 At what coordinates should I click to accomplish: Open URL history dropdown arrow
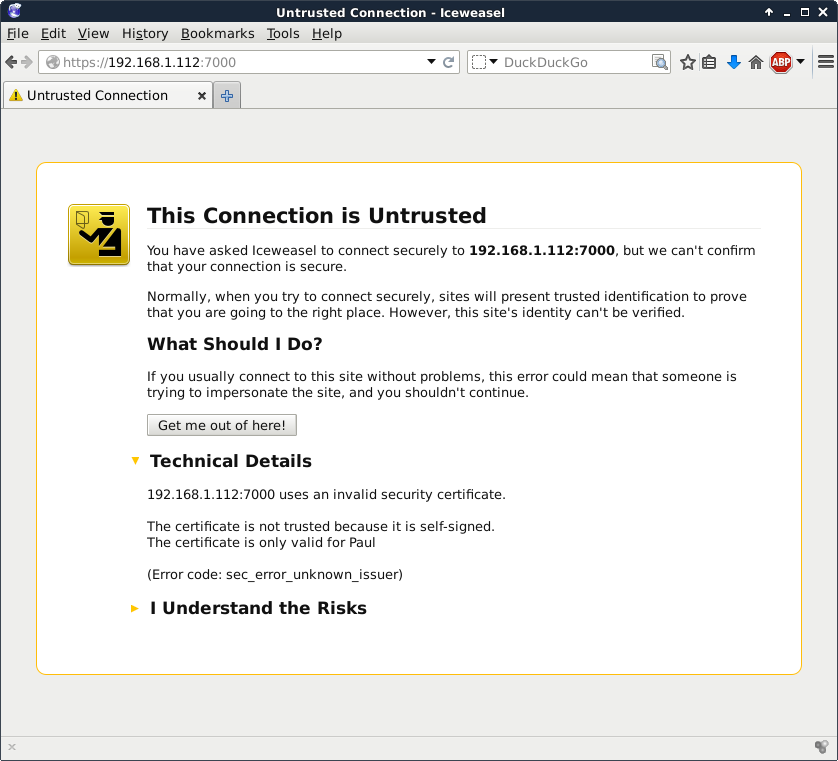click(431, 62)
